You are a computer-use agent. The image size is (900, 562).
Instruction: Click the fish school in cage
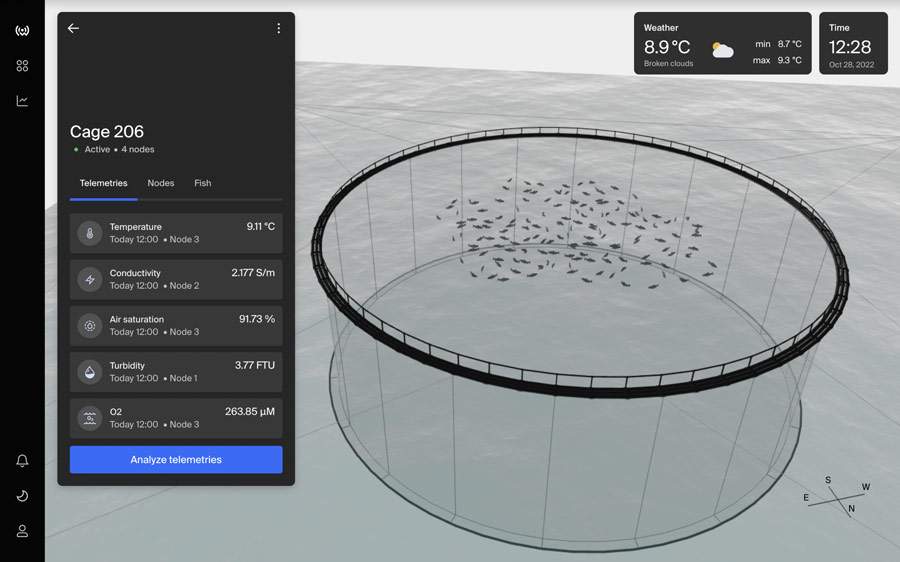click(x=575, y=232)
